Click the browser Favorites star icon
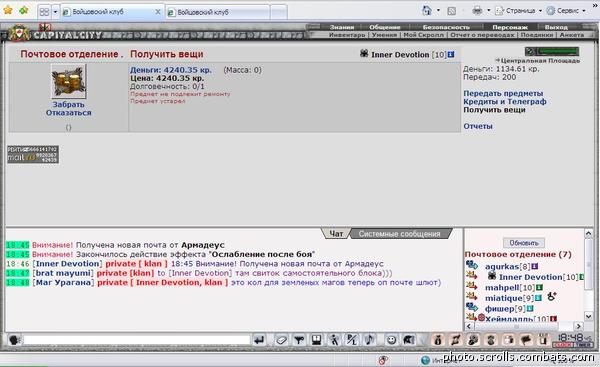Screen dimensions: 600x367 pyautogui.click(x=8, y=10)
